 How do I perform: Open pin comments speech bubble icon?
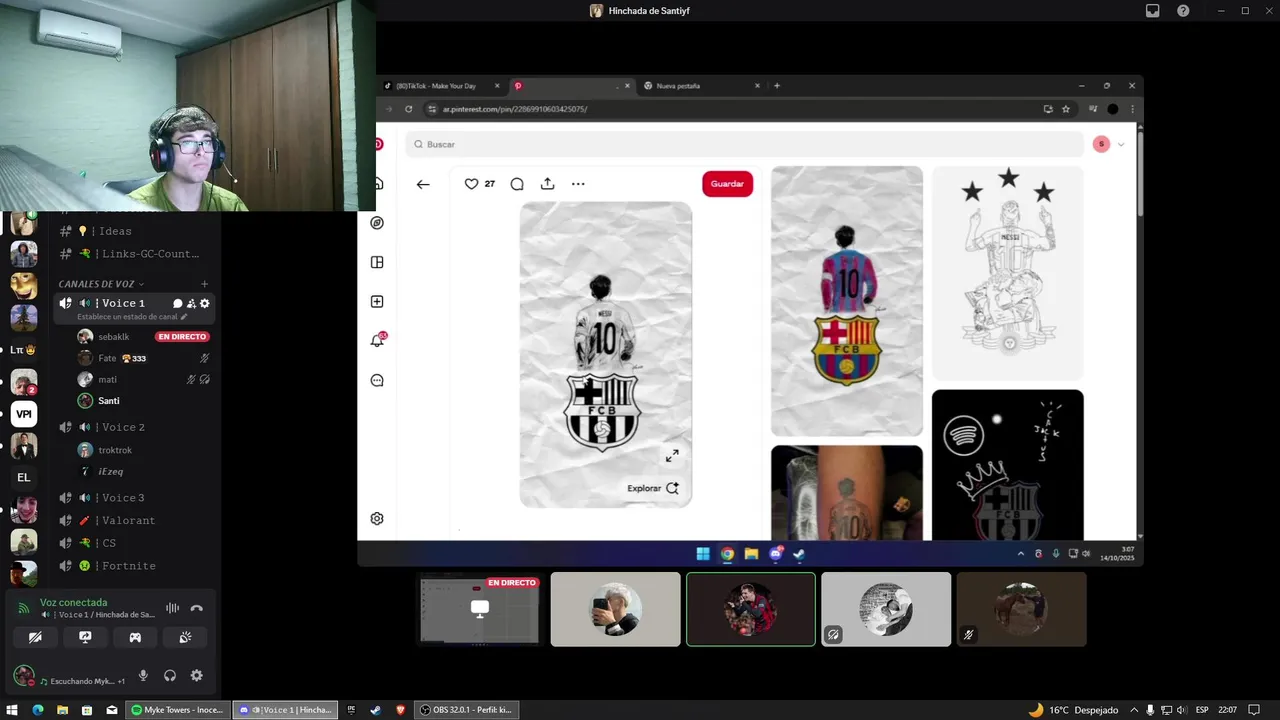(517, 184)
